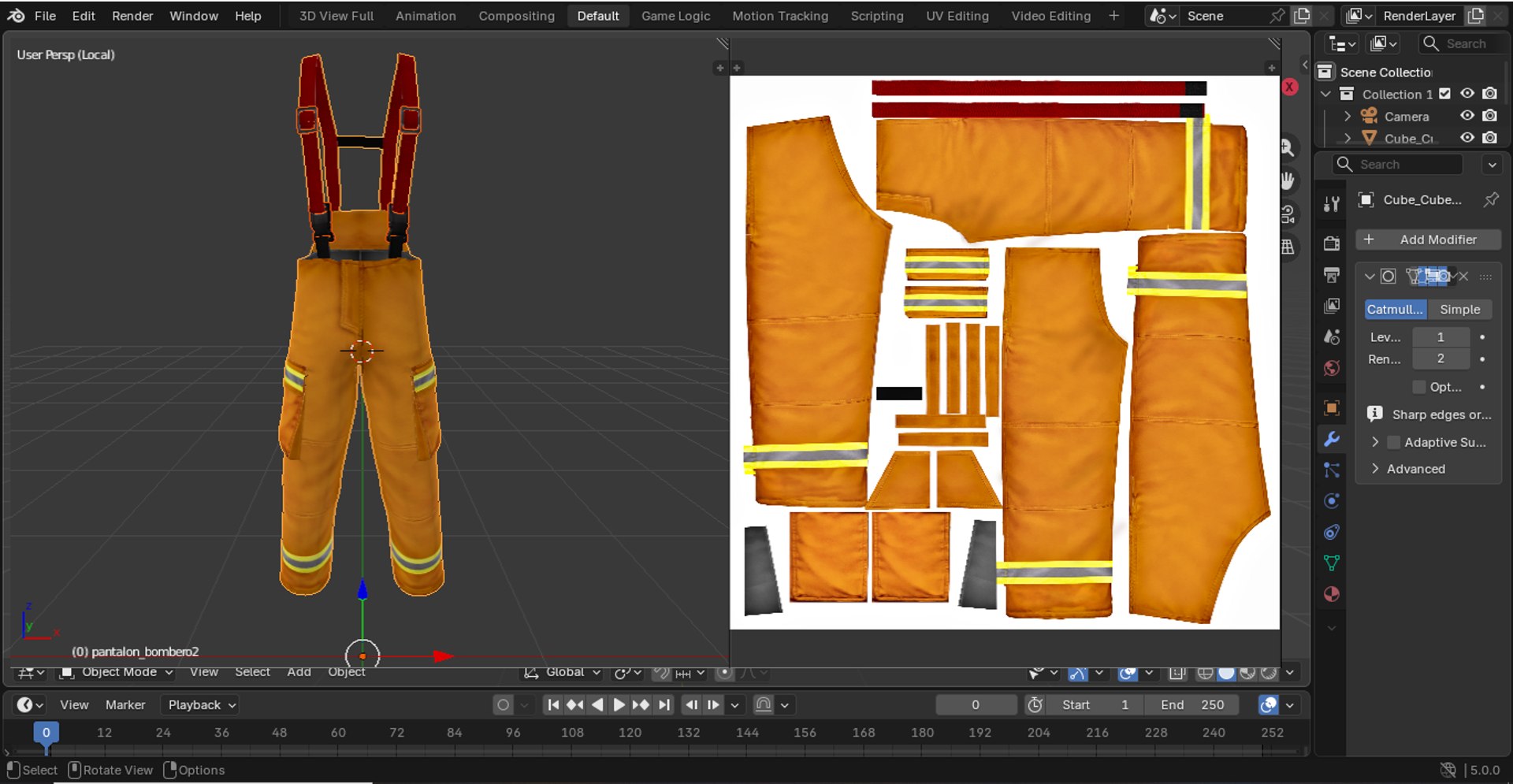Click the Levels Viewport value field

click(1441, 337)
